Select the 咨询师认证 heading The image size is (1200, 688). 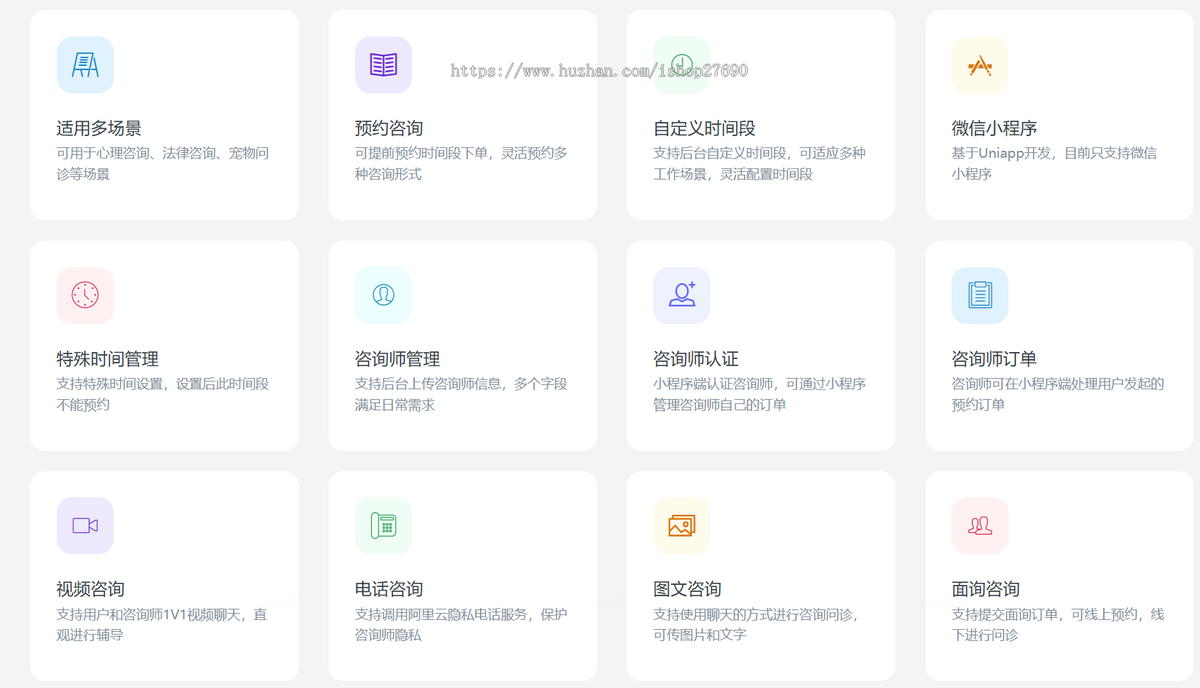click(696, 359)
